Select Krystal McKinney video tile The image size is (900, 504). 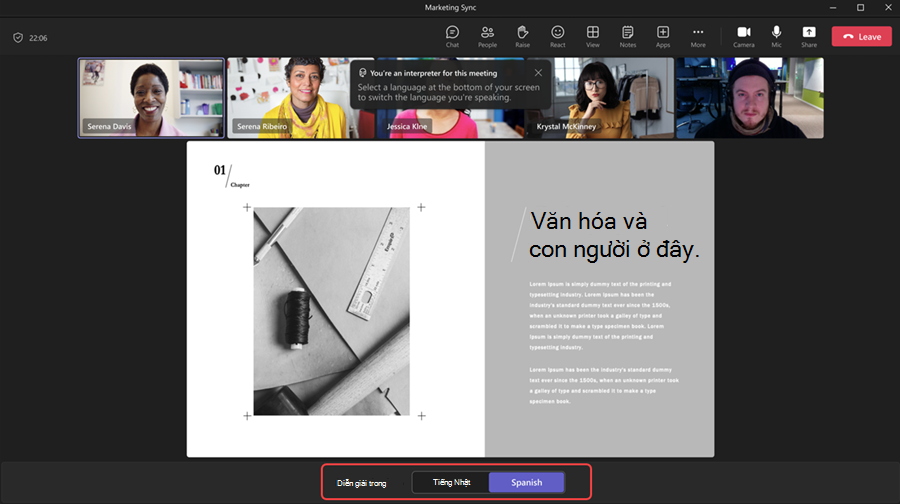(600, 98)
